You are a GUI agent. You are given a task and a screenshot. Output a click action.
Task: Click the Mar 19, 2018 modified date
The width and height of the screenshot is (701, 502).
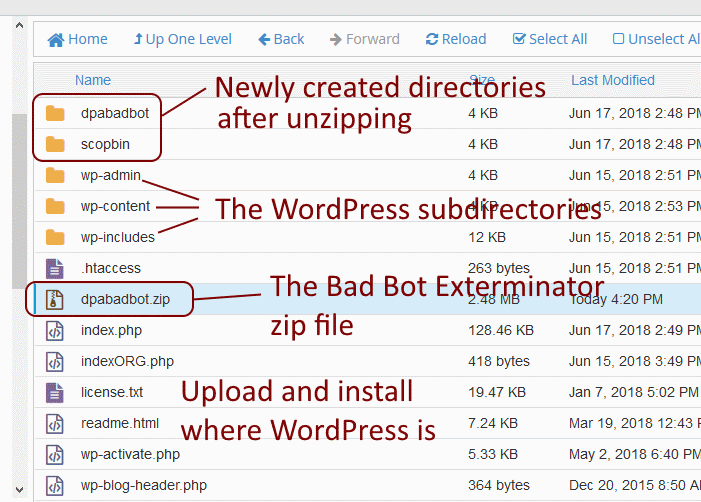(x=635, y=423)
